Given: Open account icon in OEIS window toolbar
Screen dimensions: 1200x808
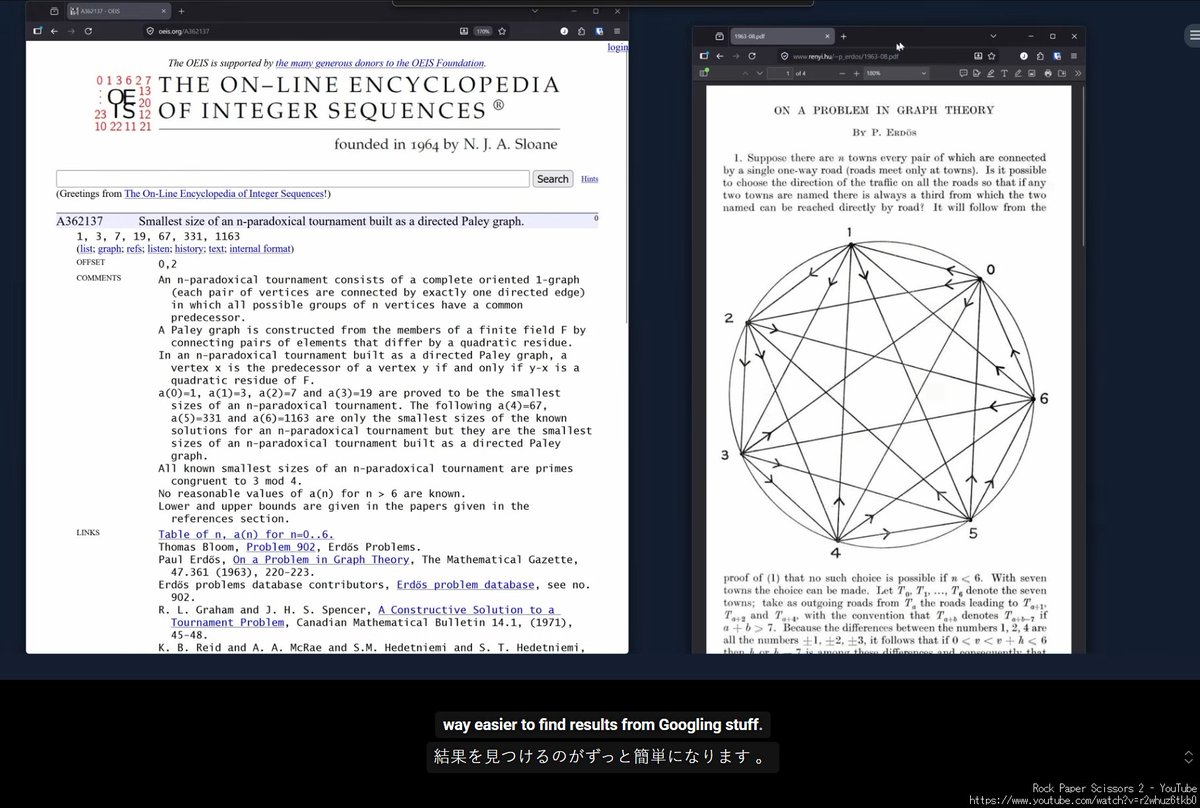Looking at the screenshot, I should click(x=564, y=31).
